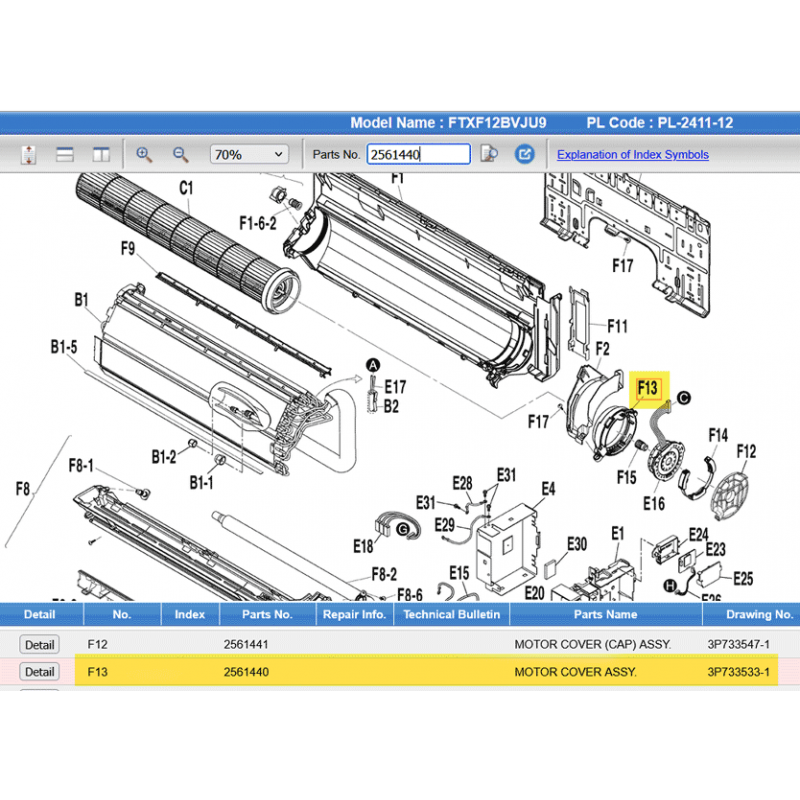Click the Parts No. input field
The image size is (800, 800).
(x=418, y=154)
